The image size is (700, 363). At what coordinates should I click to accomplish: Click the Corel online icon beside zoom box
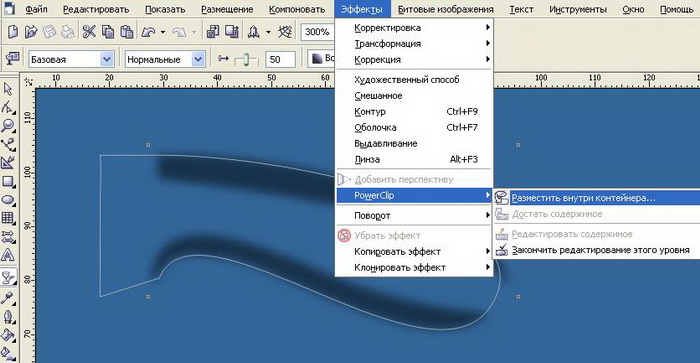(285, 32)
